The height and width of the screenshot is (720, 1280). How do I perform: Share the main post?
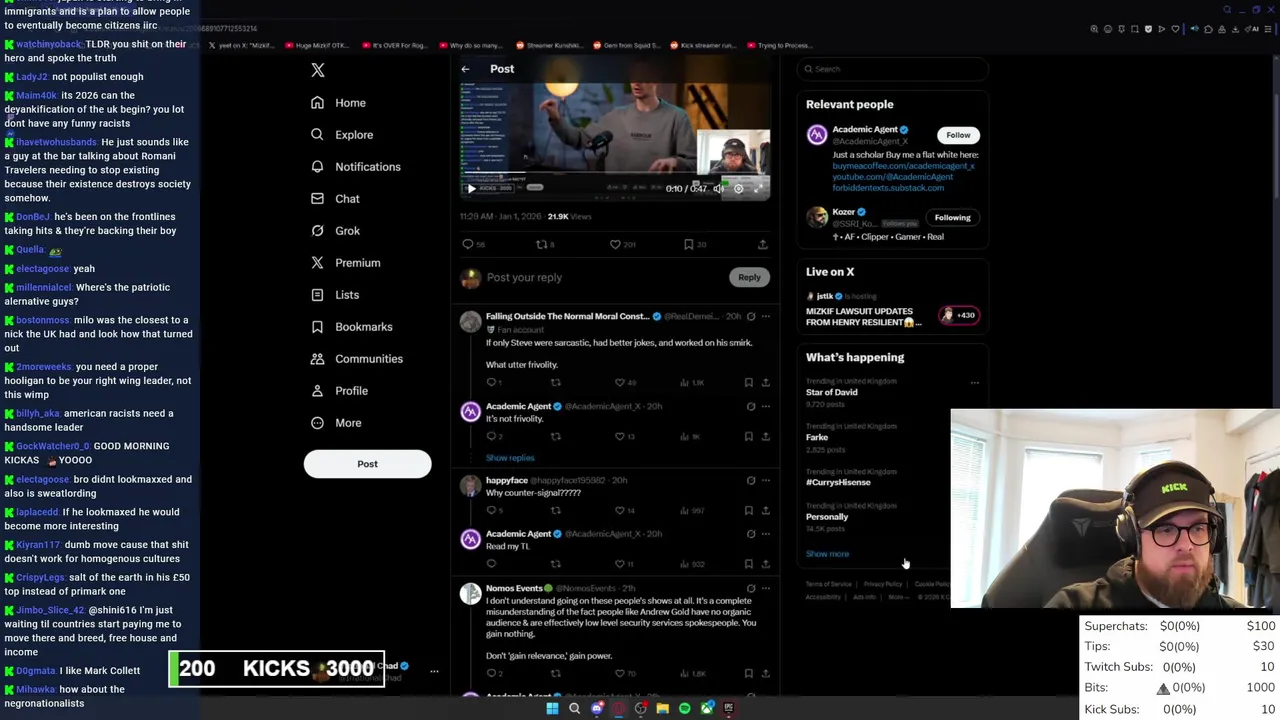[762, 244]
